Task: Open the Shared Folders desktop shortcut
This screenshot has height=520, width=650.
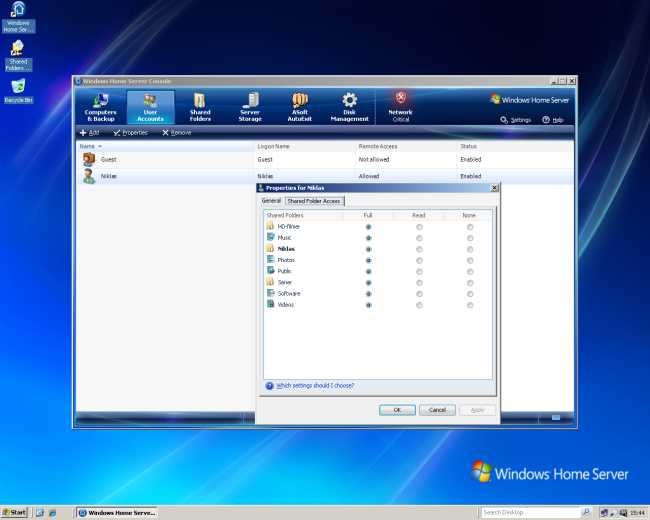Action: (x=18, y=56)
